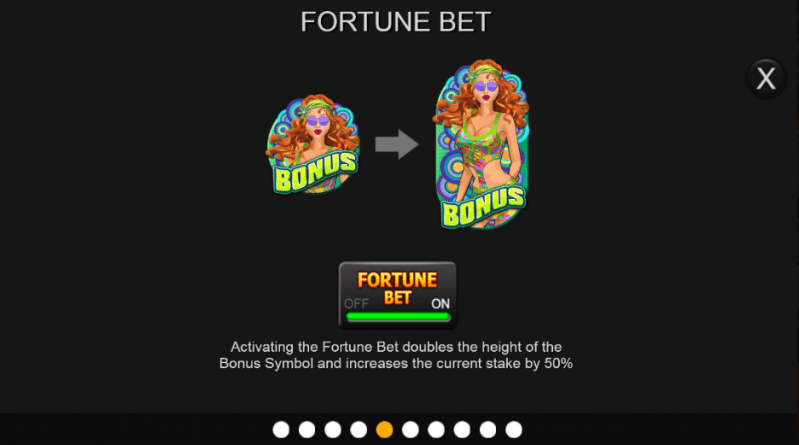Go to the first page dot
The image size is (799, 445).
click(x=281, y=430)
